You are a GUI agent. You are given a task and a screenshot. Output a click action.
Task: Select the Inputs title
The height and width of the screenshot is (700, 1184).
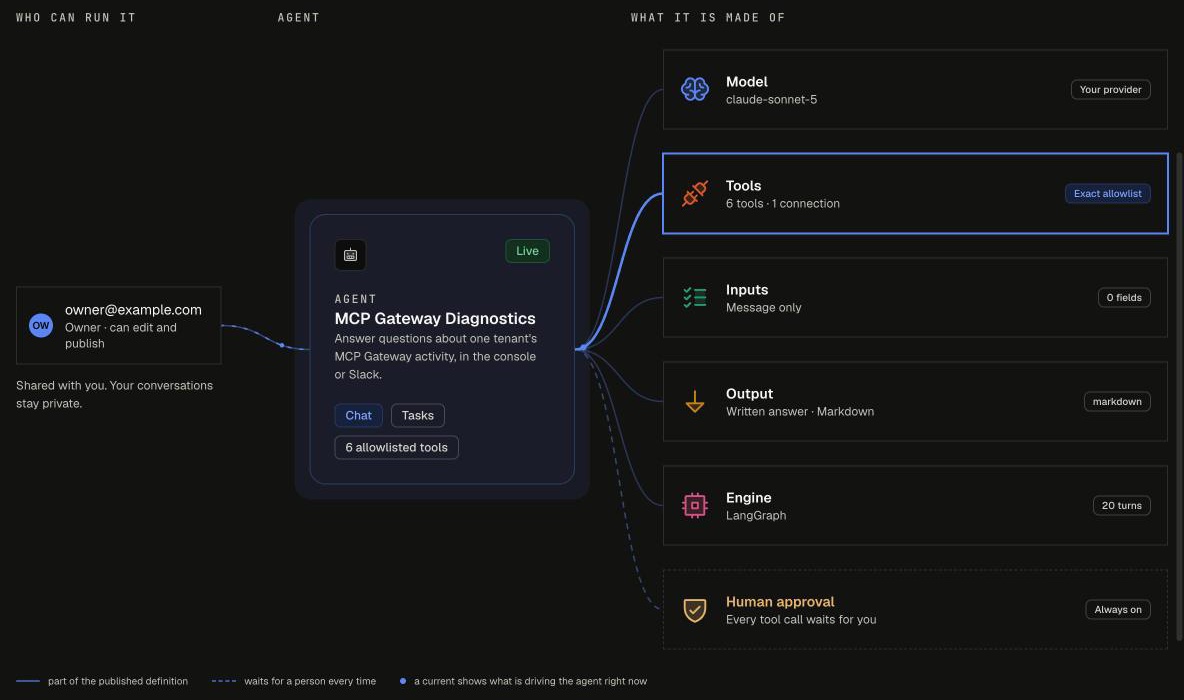pos(747,290)
